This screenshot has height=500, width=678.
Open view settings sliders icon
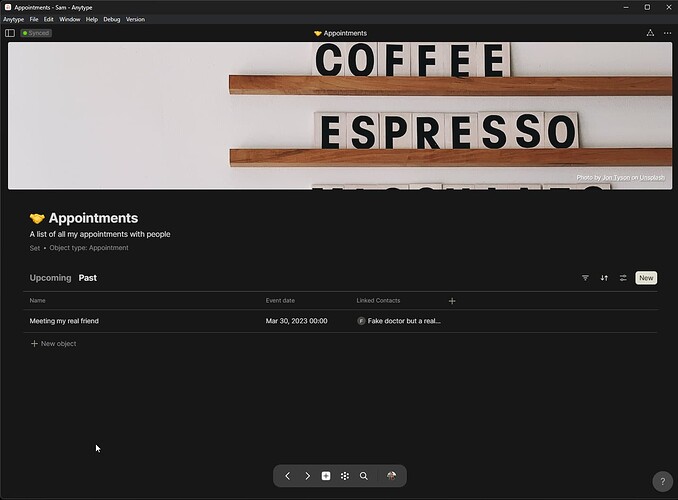[x=623, y=278]
